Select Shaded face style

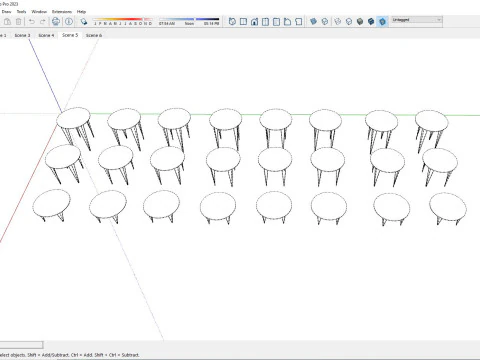click(x=360, y=22)
